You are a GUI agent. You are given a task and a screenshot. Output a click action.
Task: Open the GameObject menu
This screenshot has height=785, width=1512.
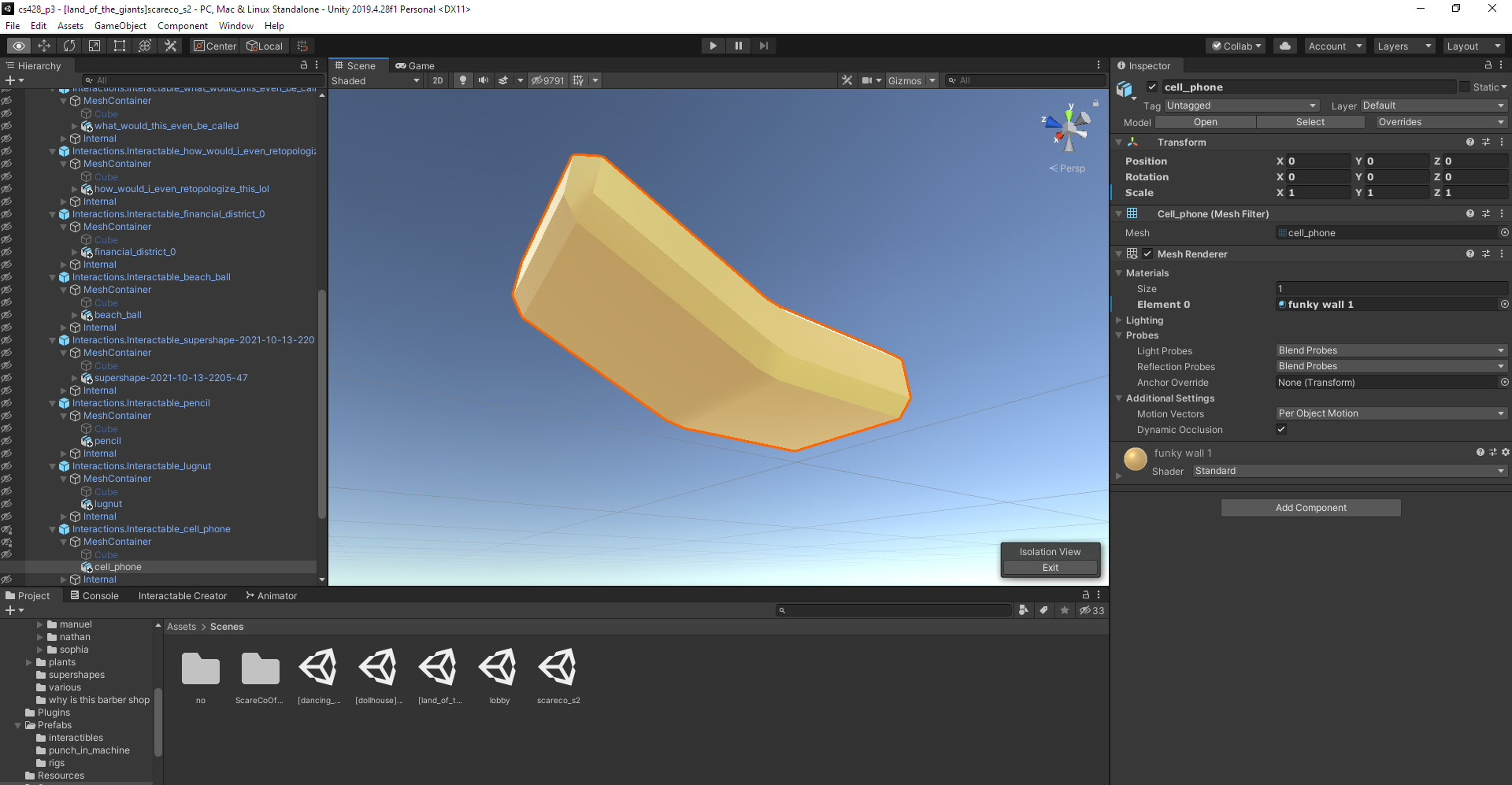(x=120, y=26)
